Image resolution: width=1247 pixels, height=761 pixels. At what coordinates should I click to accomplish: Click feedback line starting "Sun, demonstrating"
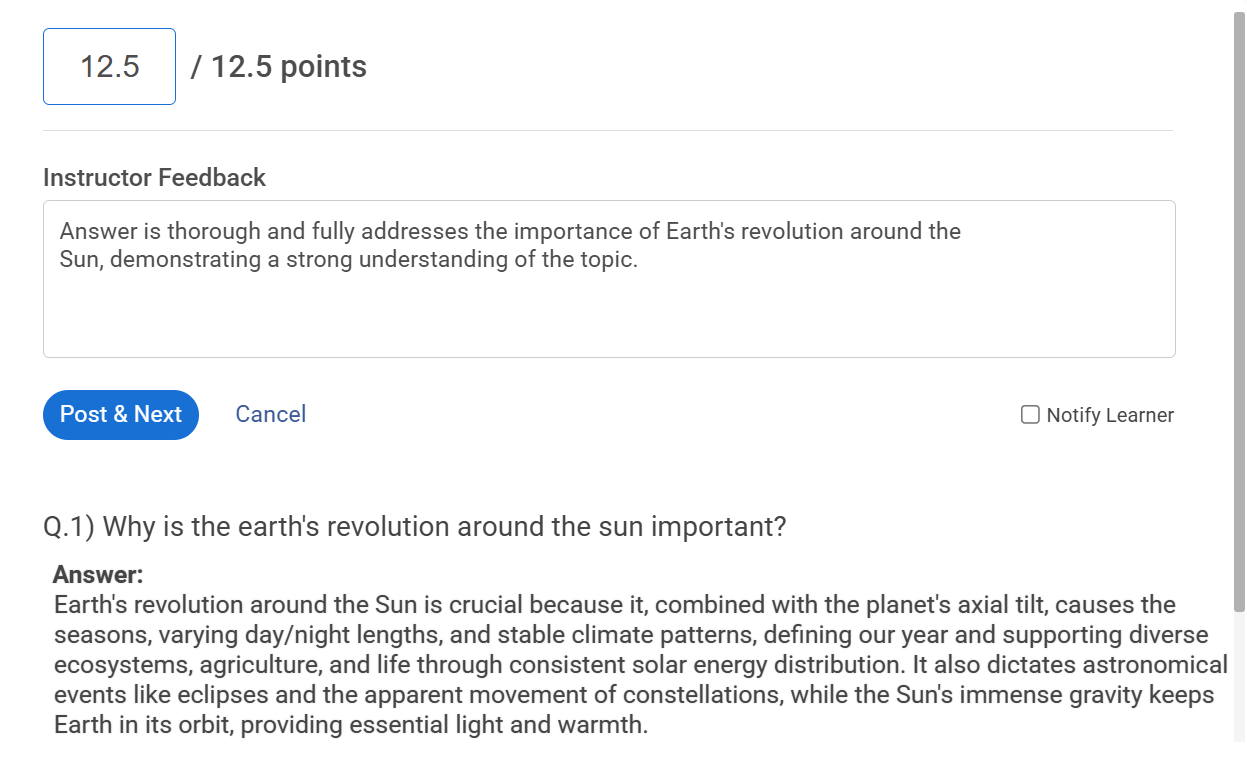348,260
